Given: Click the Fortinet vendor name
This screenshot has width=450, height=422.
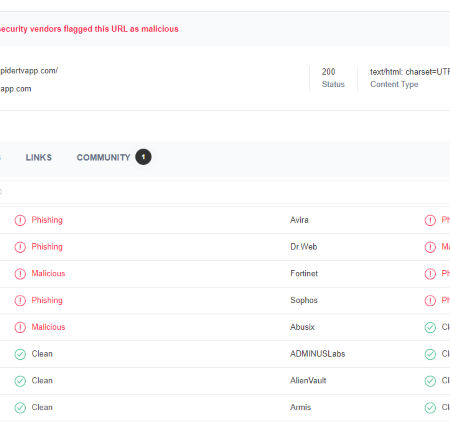Looking at the screenshot, I should point(304,273).
